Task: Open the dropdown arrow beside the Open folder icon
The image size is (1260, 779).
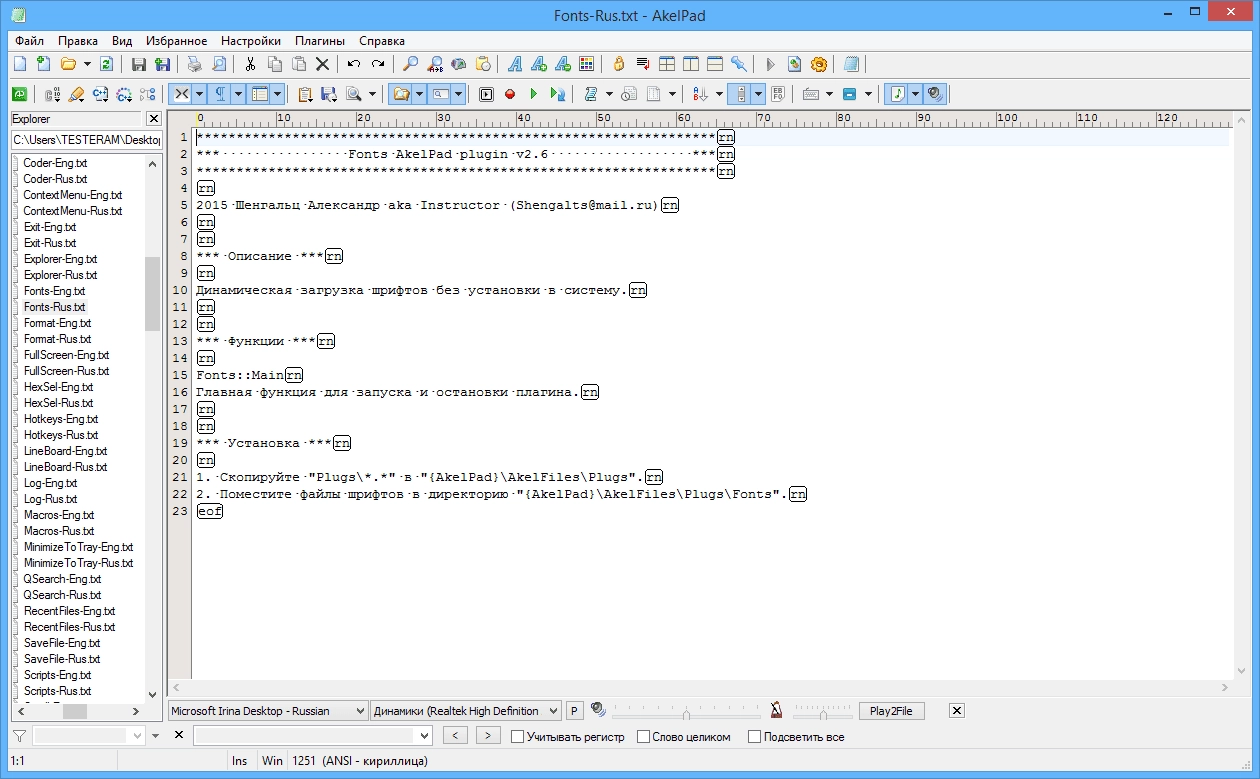Action: tap(87, 64)
